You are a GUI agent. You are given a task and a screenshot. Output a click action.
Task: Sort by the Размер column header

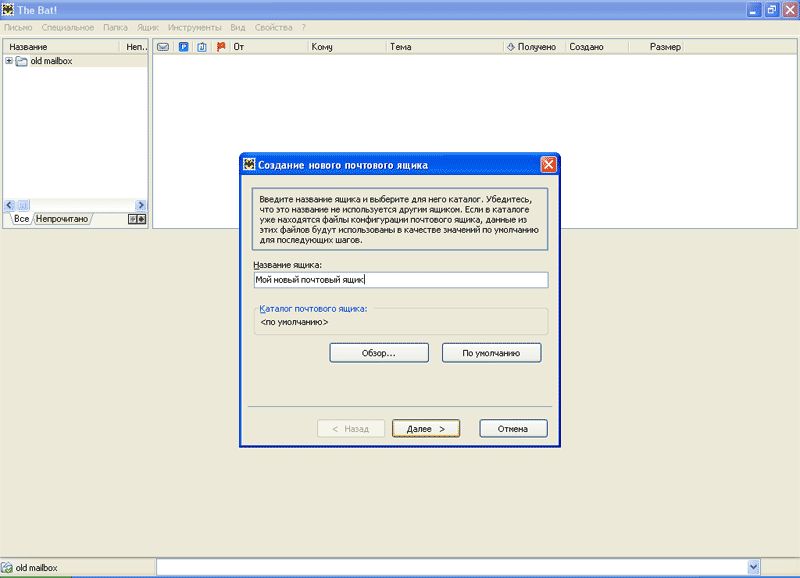(656, 47)
